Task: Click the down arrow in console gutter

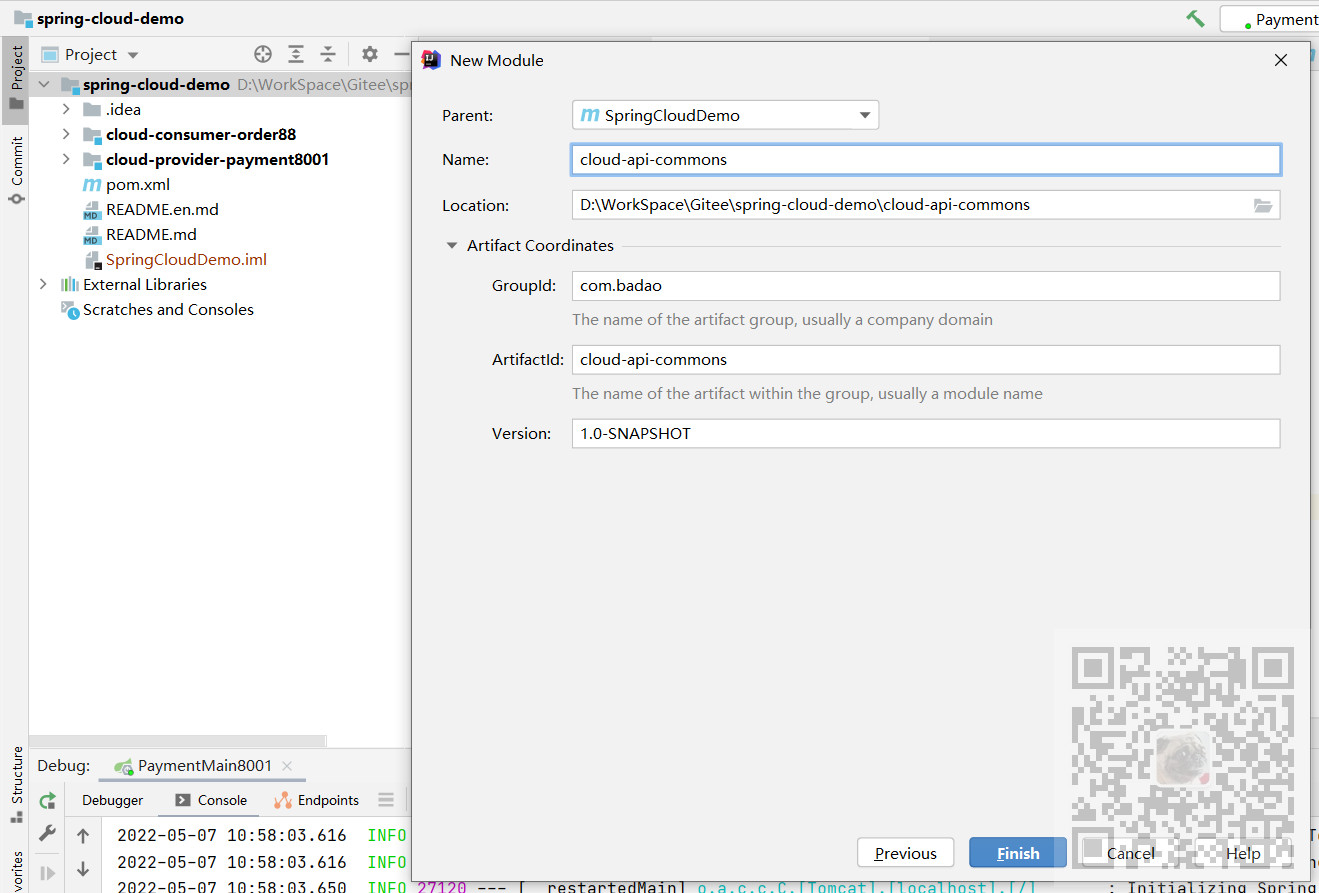Action: coord(83,869)
